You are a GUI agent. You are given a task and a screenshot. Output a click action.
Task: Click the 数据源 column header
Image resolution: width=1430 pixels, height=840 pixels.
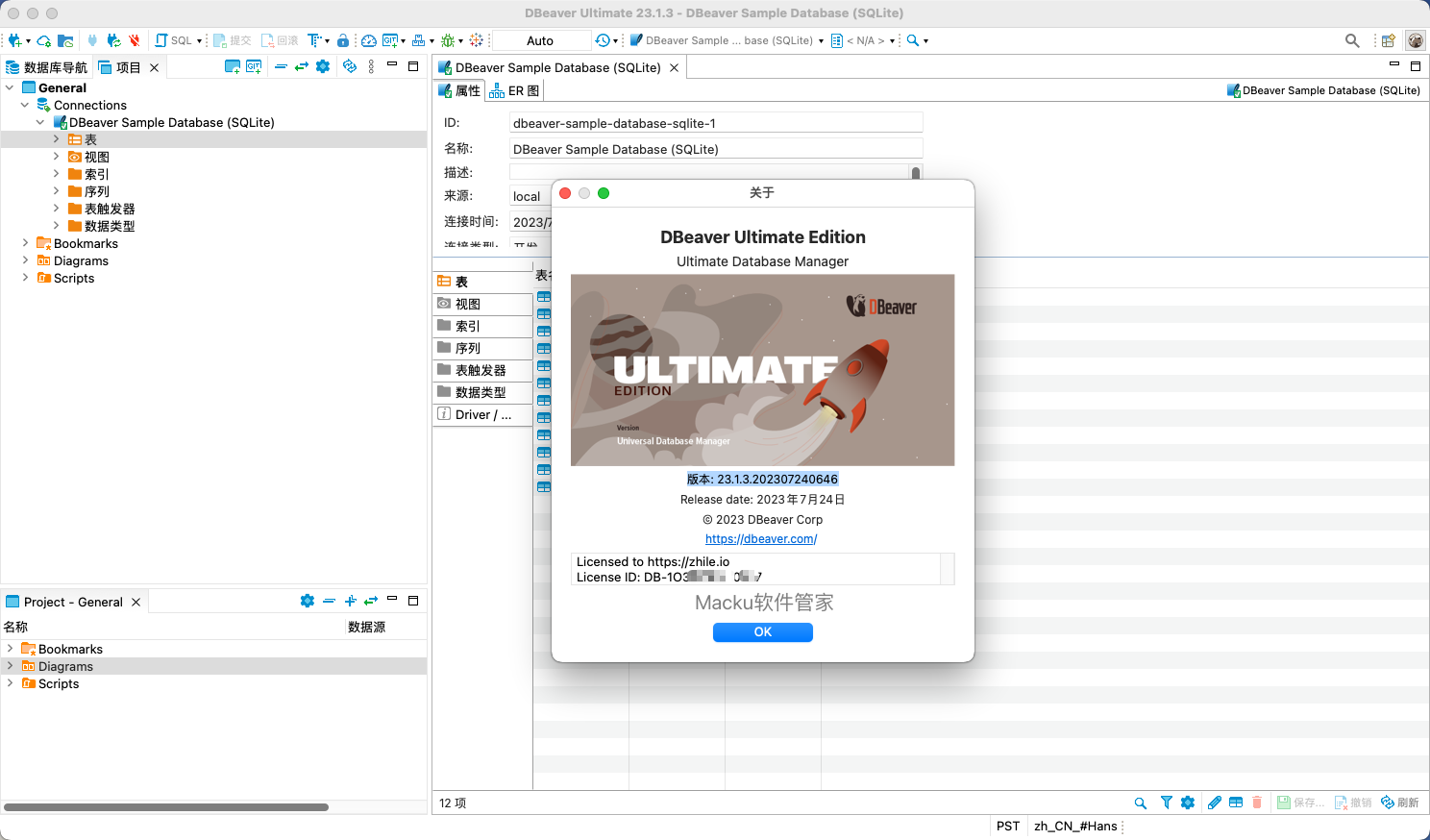(367, 627)
